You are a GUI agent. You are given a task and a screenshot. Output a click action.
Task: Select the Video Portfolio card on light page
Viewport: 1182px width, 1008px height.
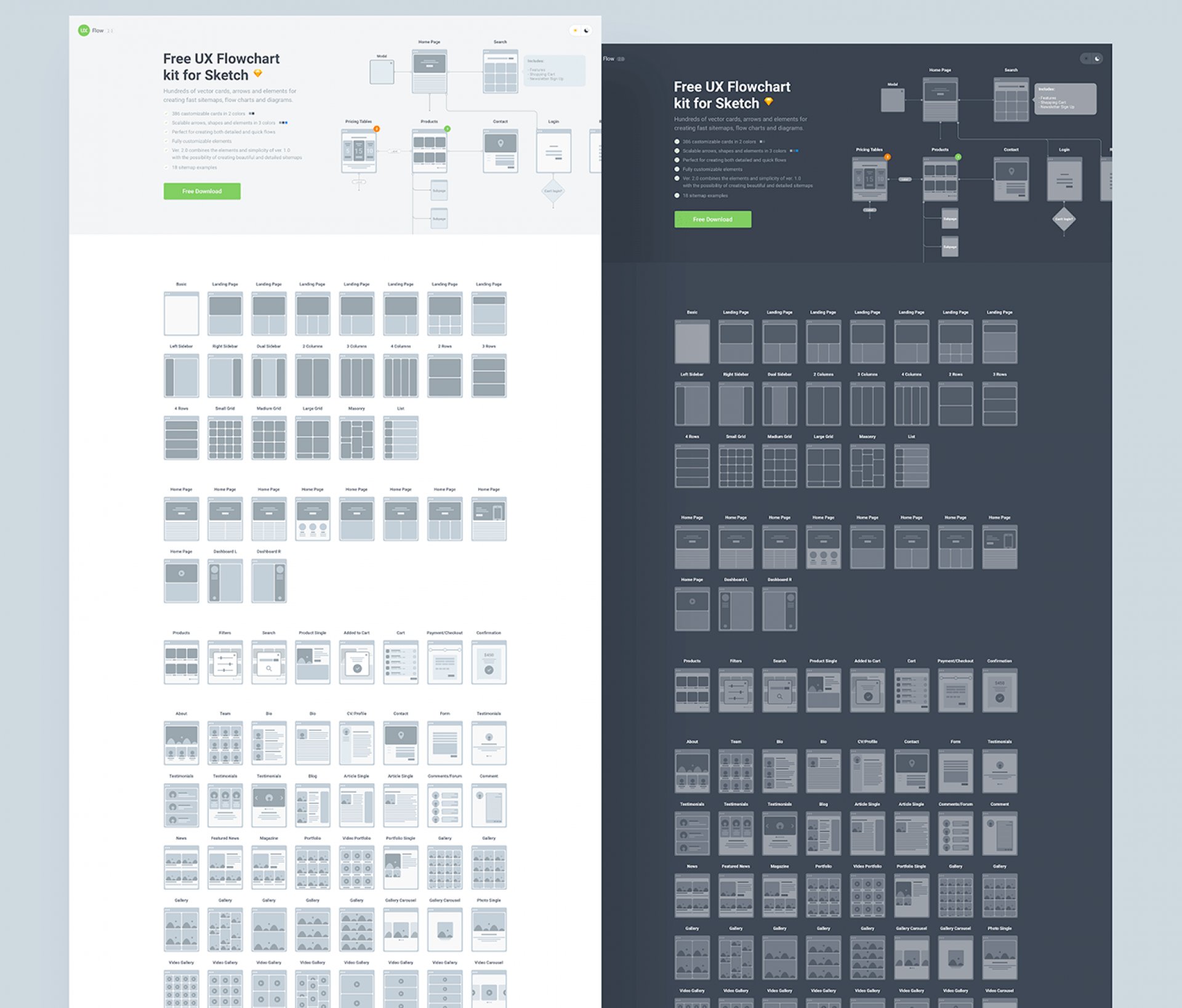pos(357,868)
